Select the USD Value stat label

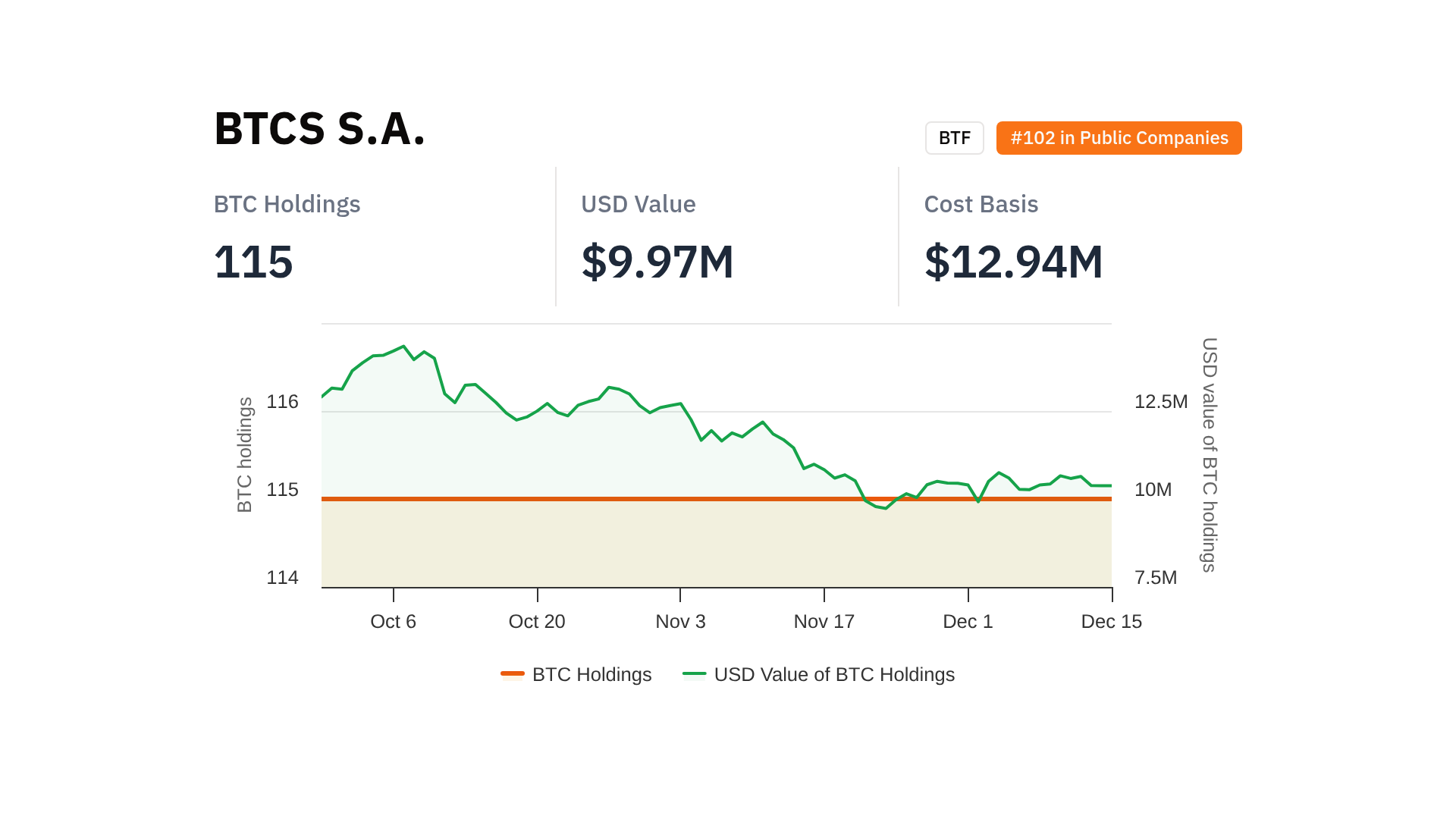[638, 204]
